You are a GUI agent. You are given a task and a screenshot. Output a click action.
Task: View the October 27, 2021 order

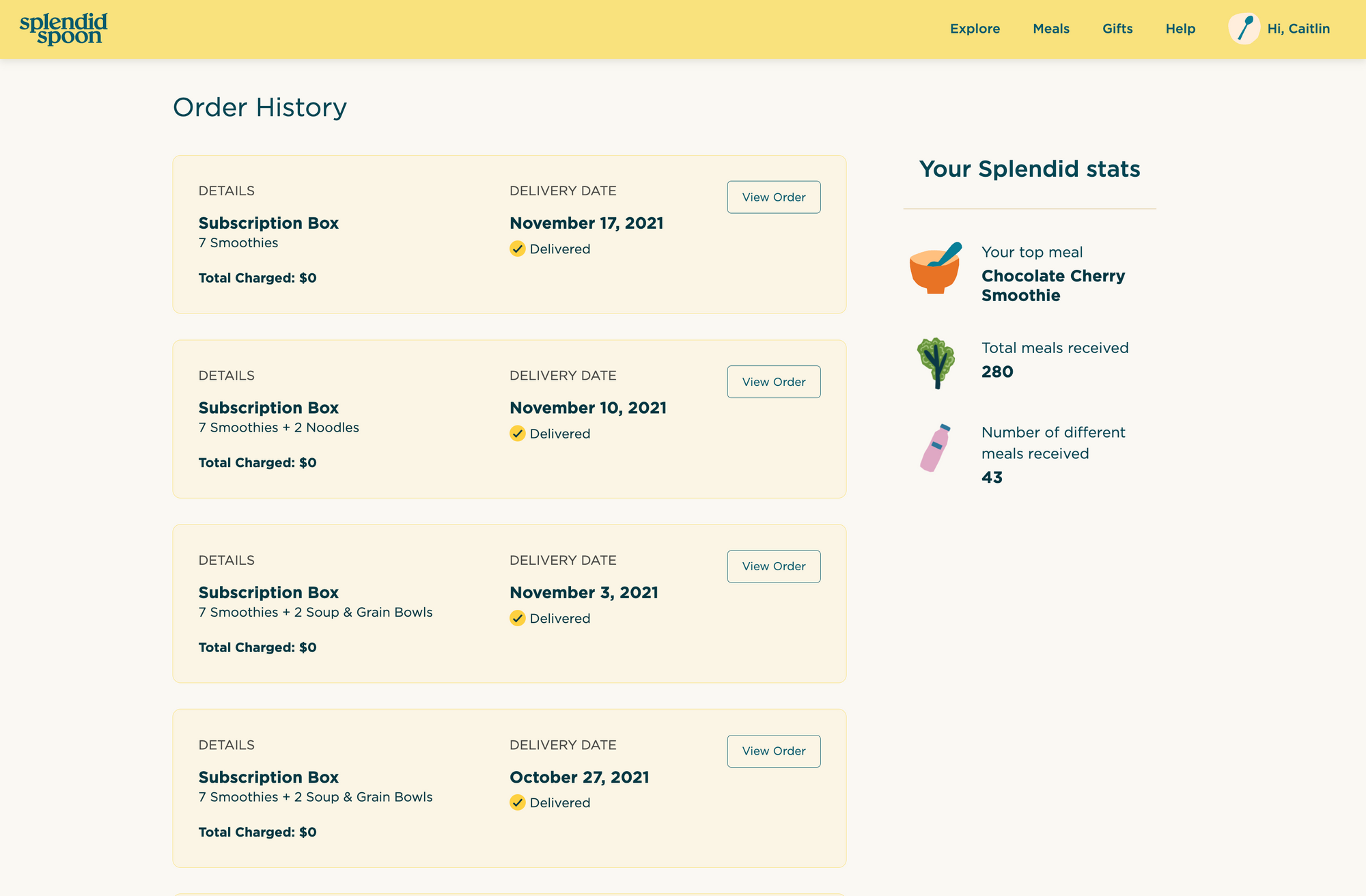click(x=774, y=751)
